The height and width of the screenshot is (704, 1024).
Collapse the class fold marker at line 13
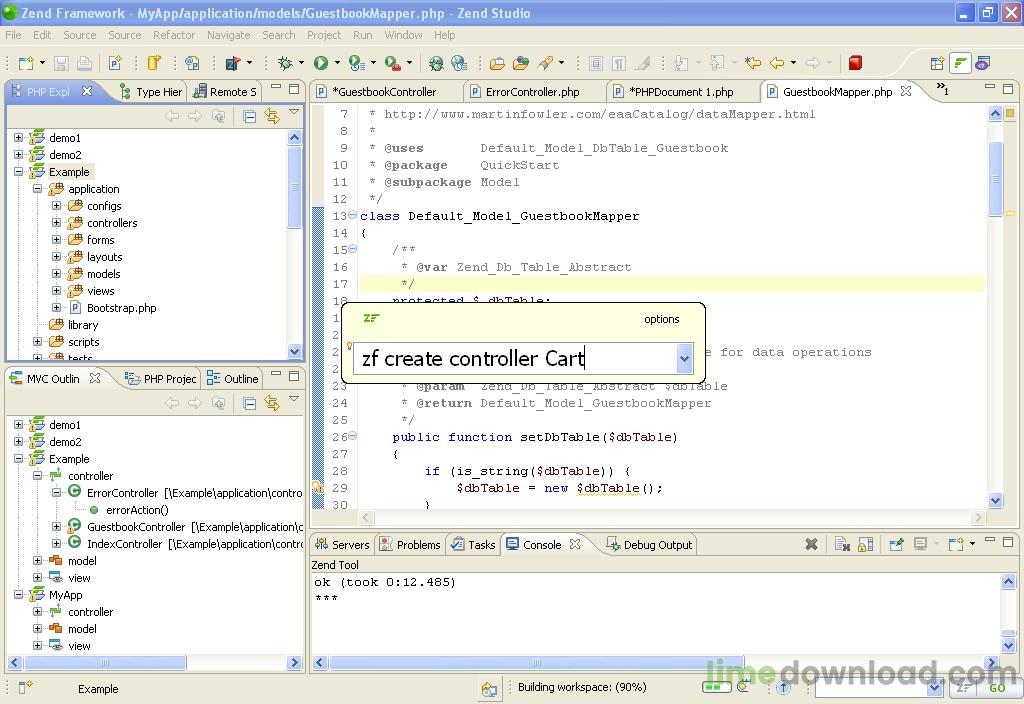click(x=352, y=216)
